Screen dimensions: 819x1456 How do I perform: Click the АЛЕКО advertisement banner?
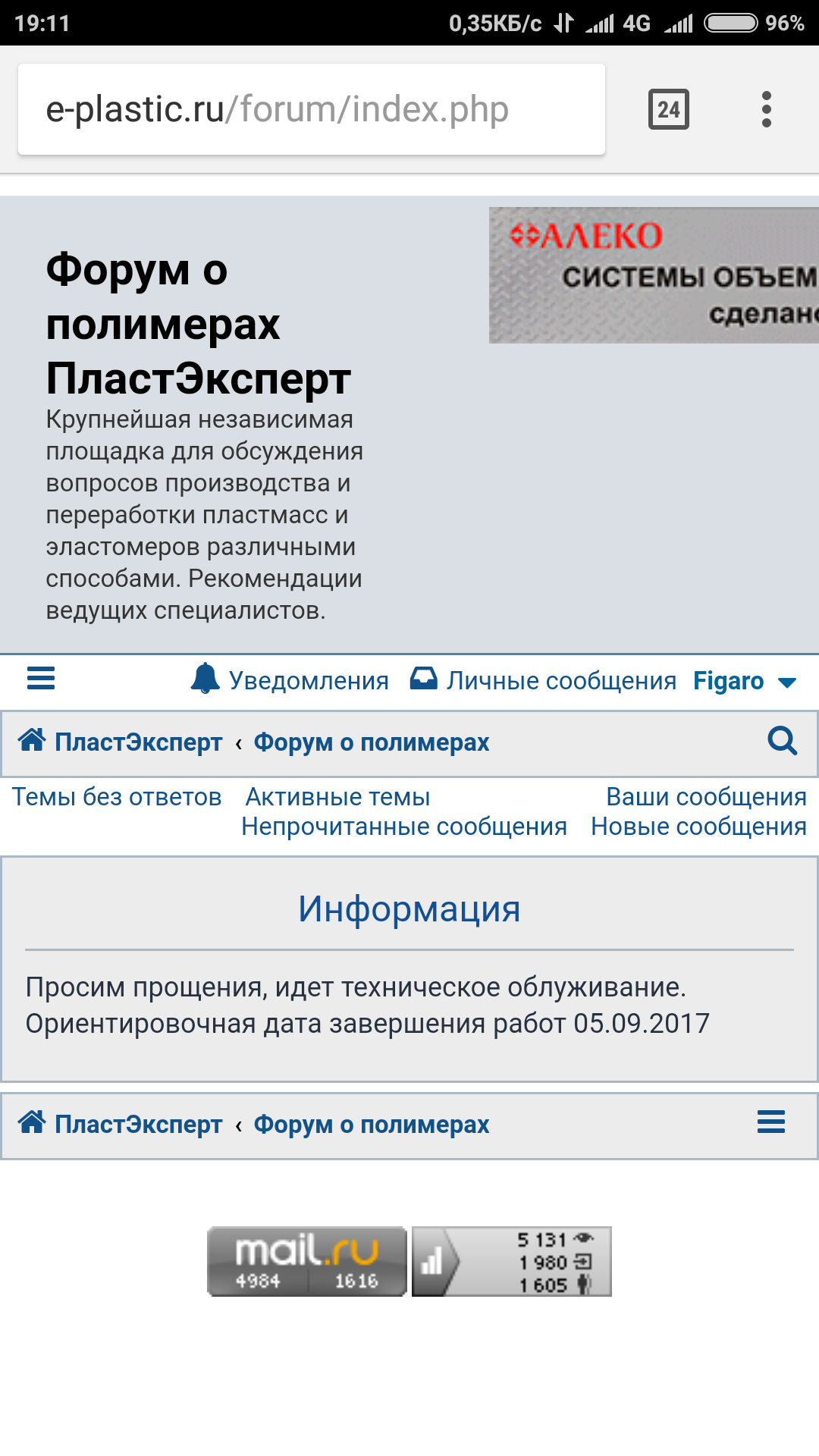pos(654,275)
